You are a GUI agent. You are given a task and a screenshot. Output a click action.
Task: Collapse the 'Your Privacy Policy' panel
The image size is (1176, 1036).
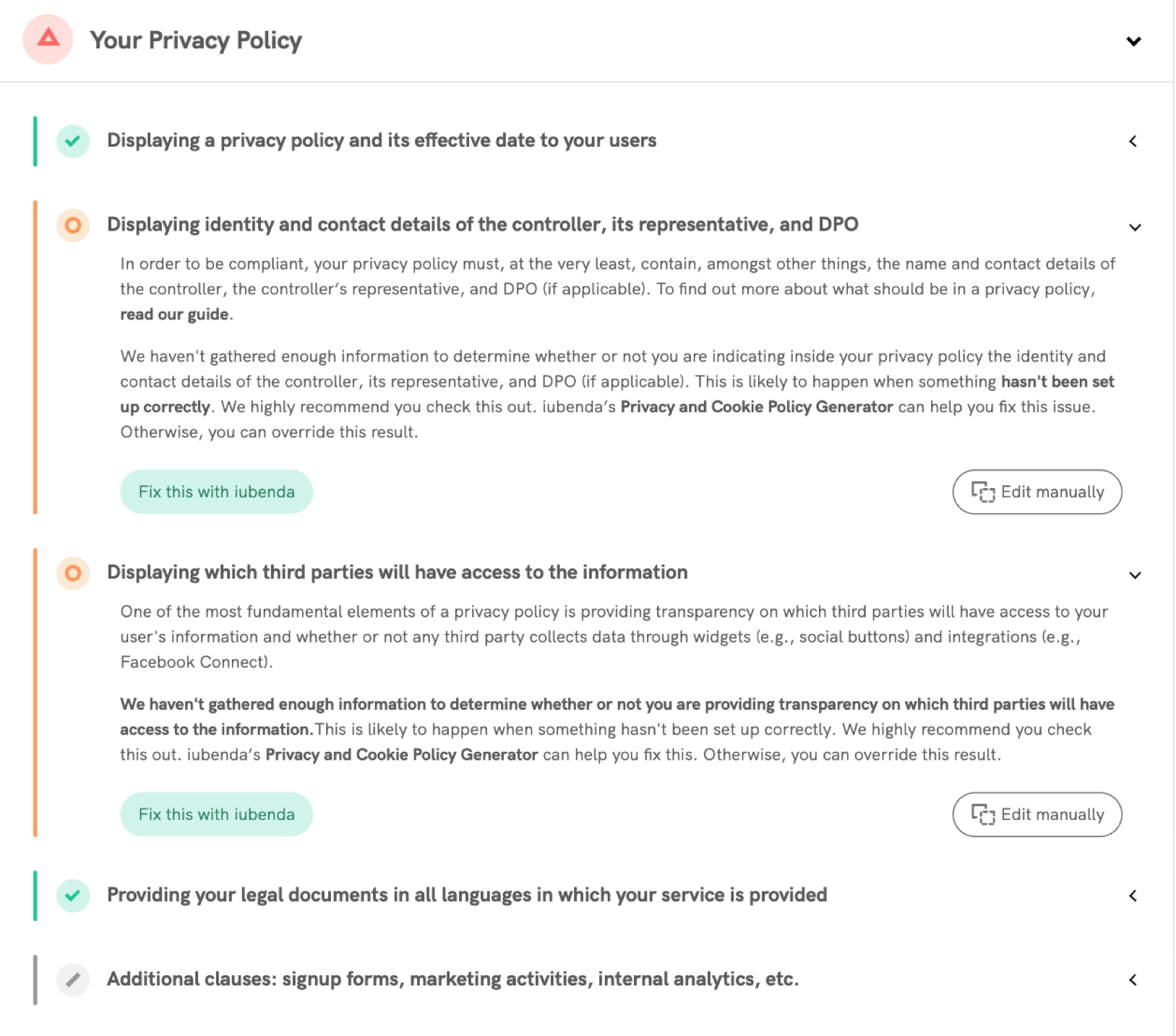[x=1133, y=41]
